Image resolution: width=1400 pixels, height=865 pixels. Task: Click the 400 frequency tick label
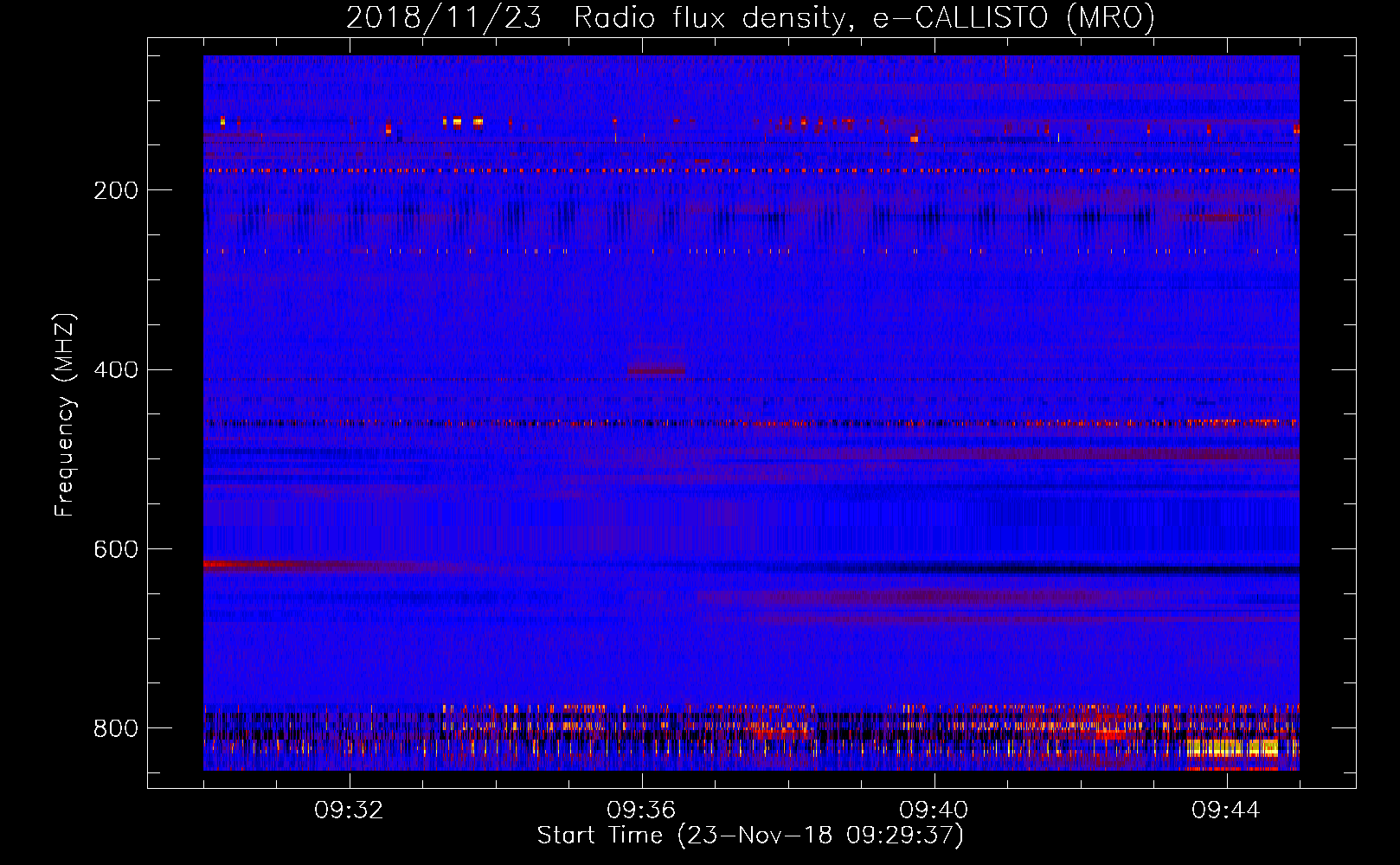[116, 370]
